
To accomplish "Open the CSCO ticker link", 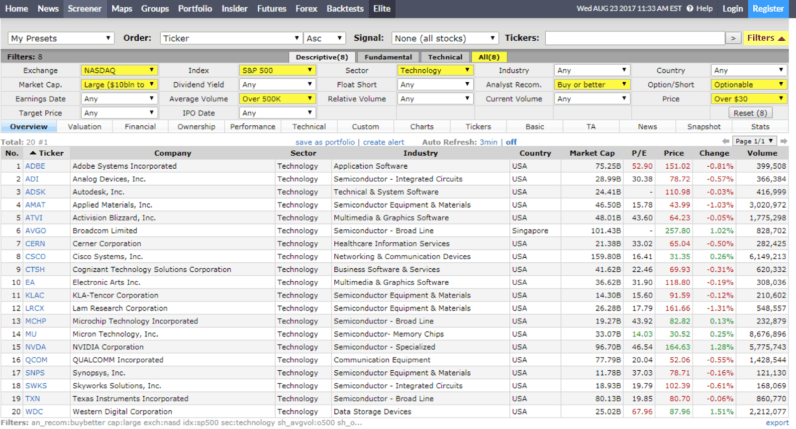I will tap(36, 256).
